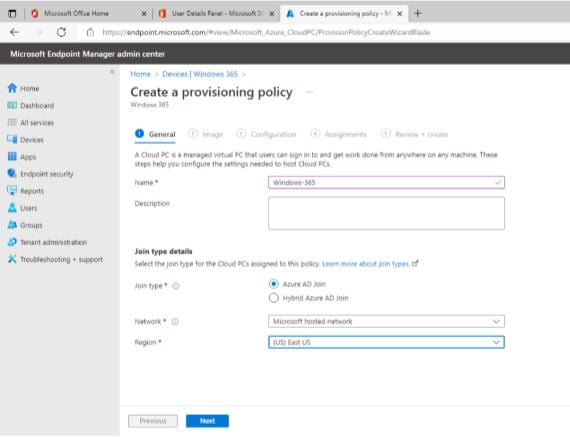
Task: Go to the Image wizard step
Action: pyautogui.click(x=206, y=134)
